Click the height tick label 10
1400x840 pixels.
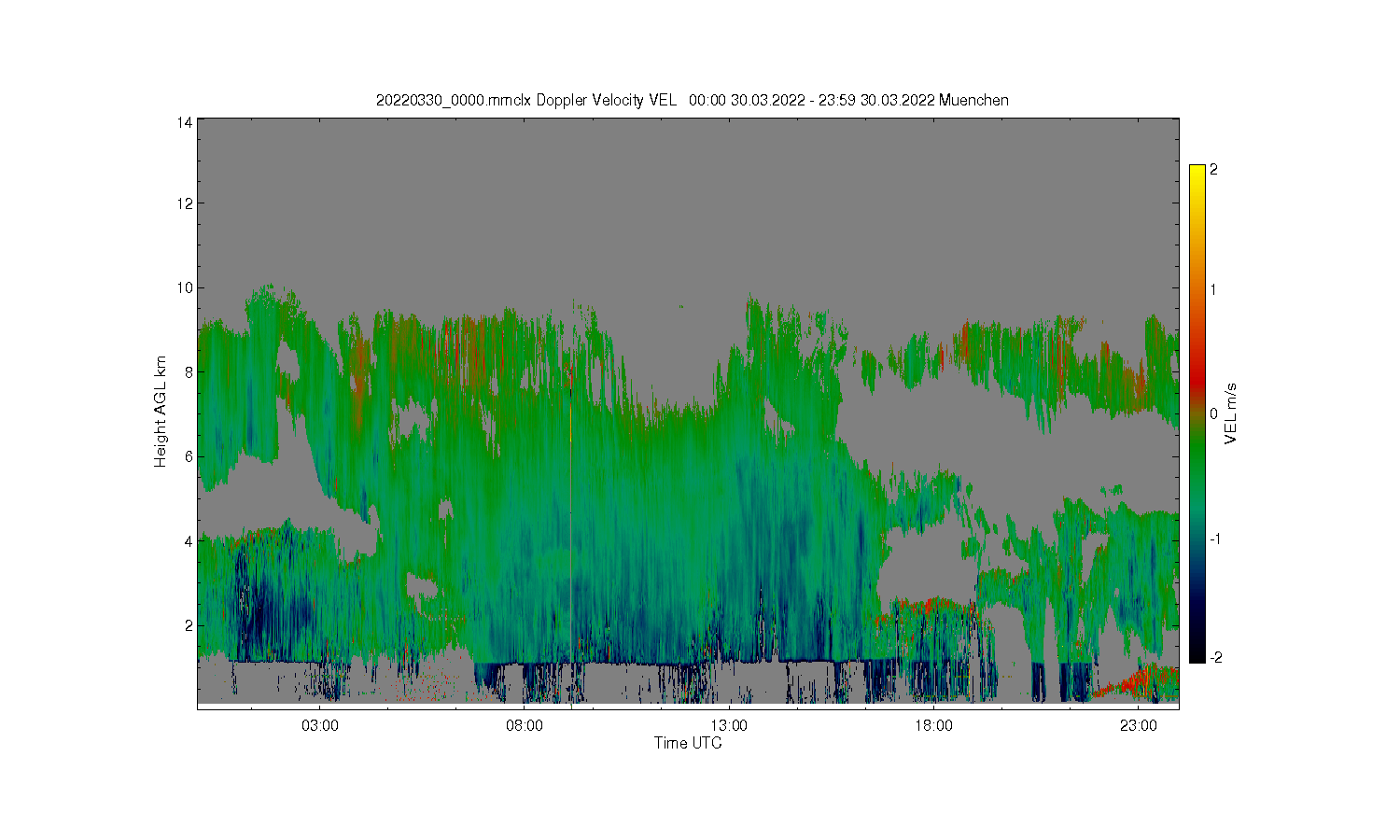click(x=185, y=287)
